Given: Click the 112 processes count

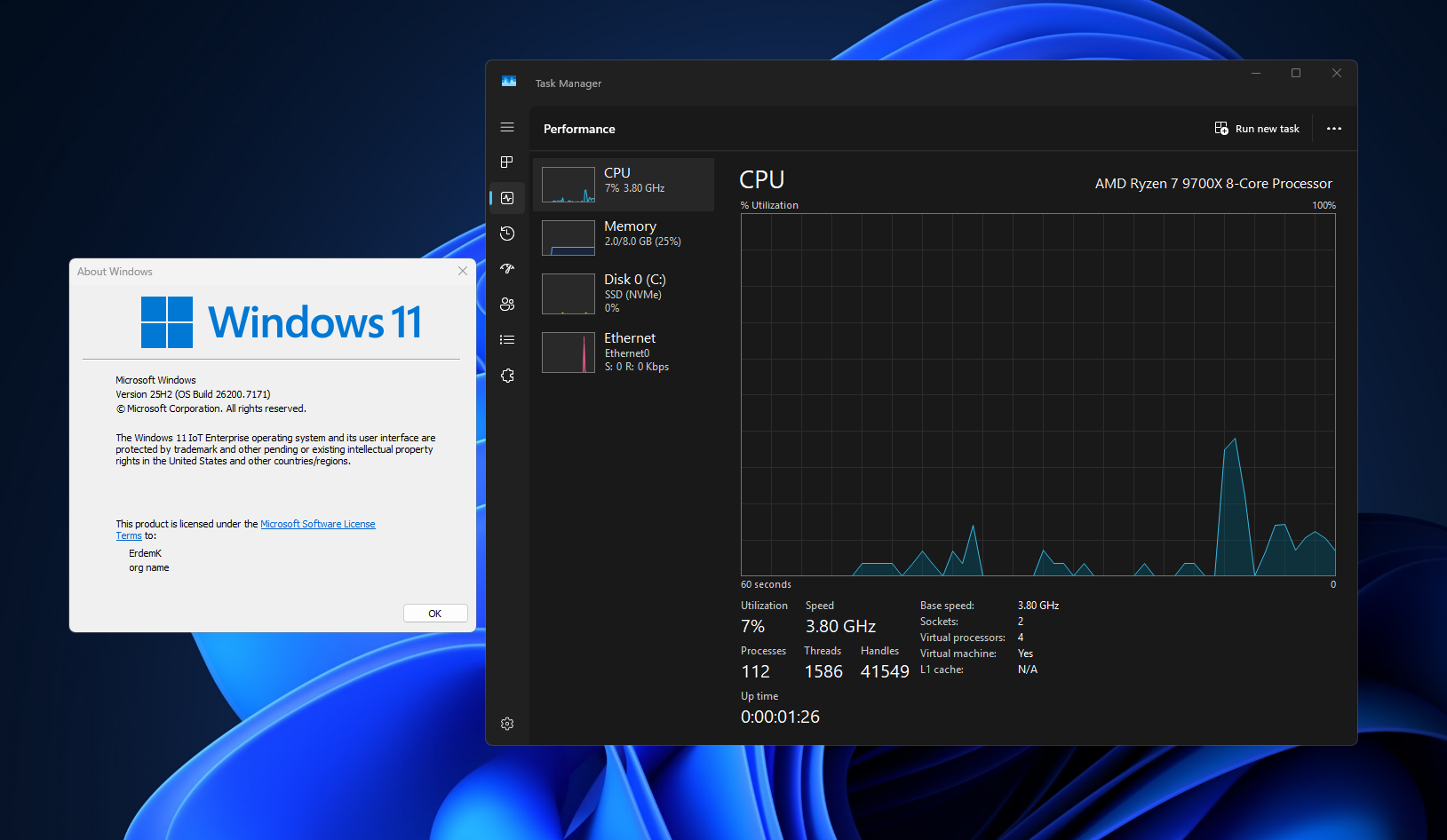Looking at the screenshot, I should (x=756, y=671).
